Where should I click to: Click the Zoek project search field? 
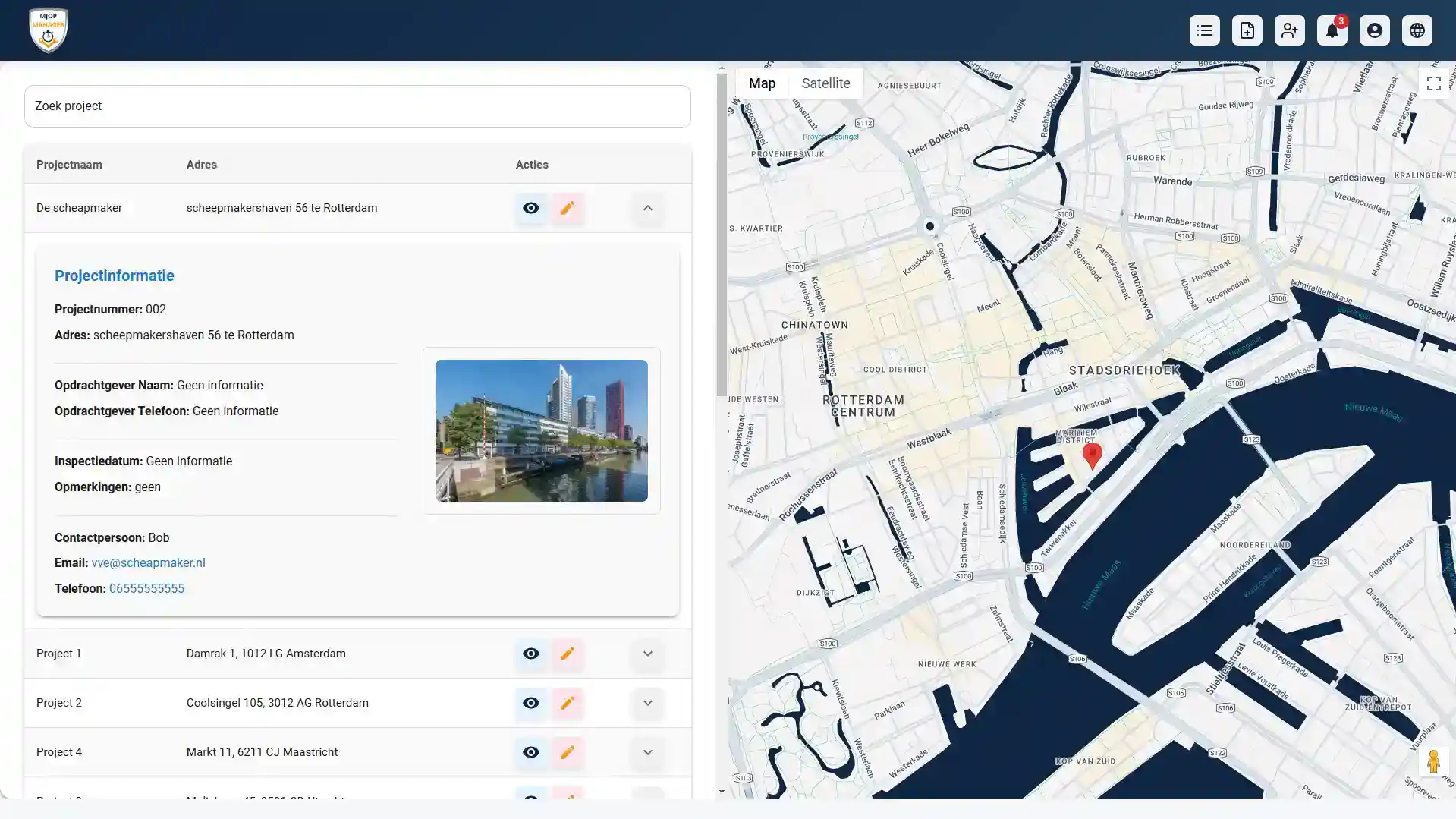pos(357,106)
